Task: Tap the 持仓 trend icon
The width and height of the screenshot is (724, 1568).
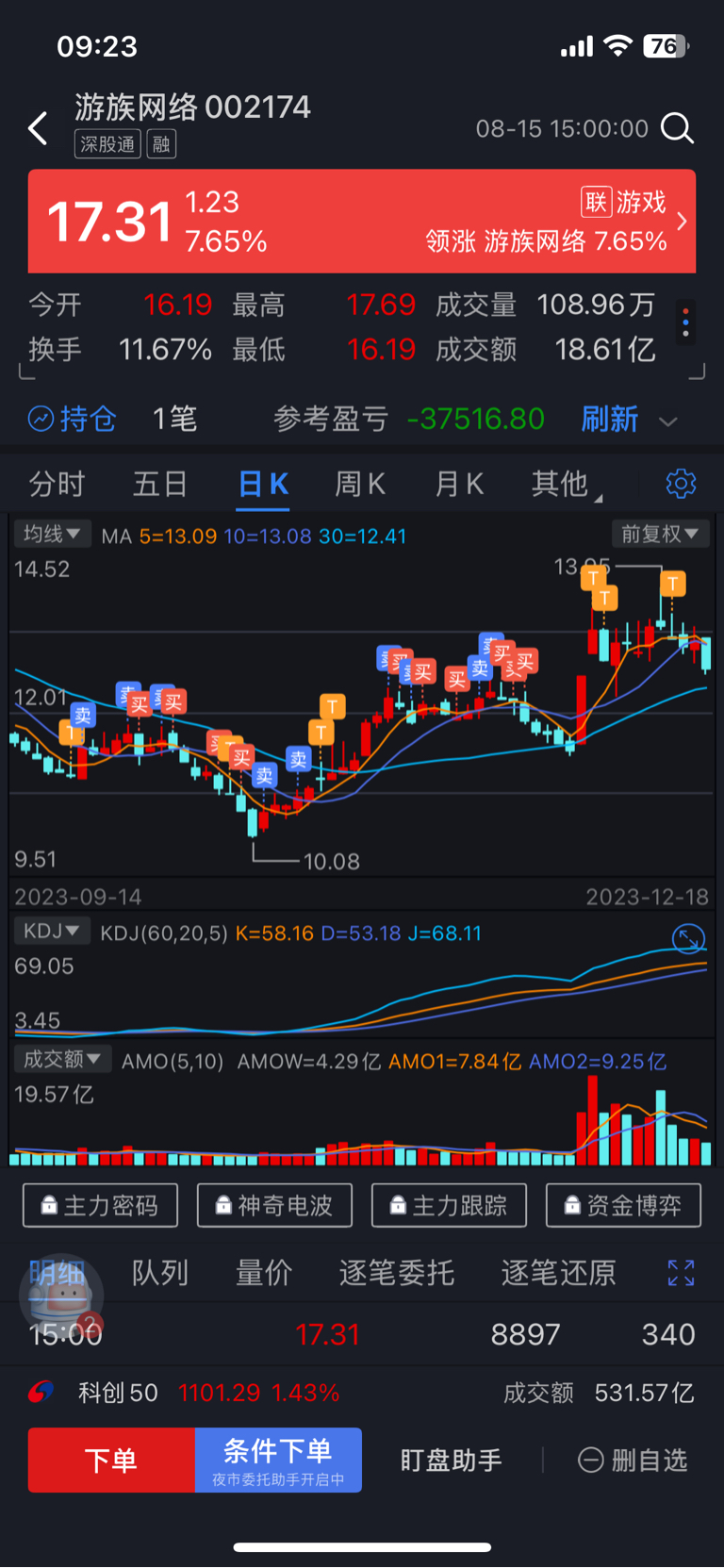Action: click(41, 419)
